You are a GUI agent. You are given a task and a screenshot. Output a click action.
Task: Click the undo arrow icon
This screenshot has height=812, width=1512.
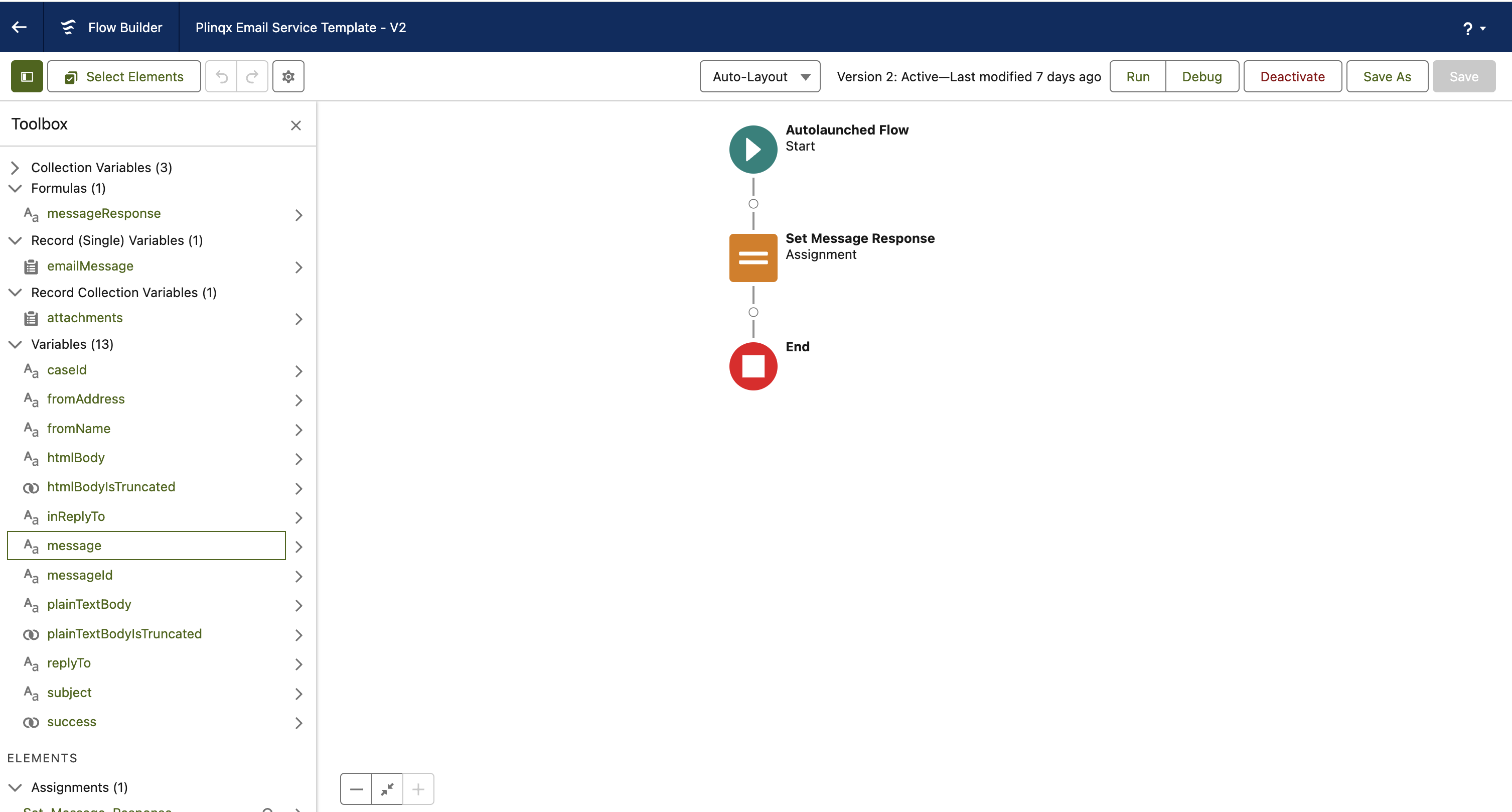click(x=222, y=76)
